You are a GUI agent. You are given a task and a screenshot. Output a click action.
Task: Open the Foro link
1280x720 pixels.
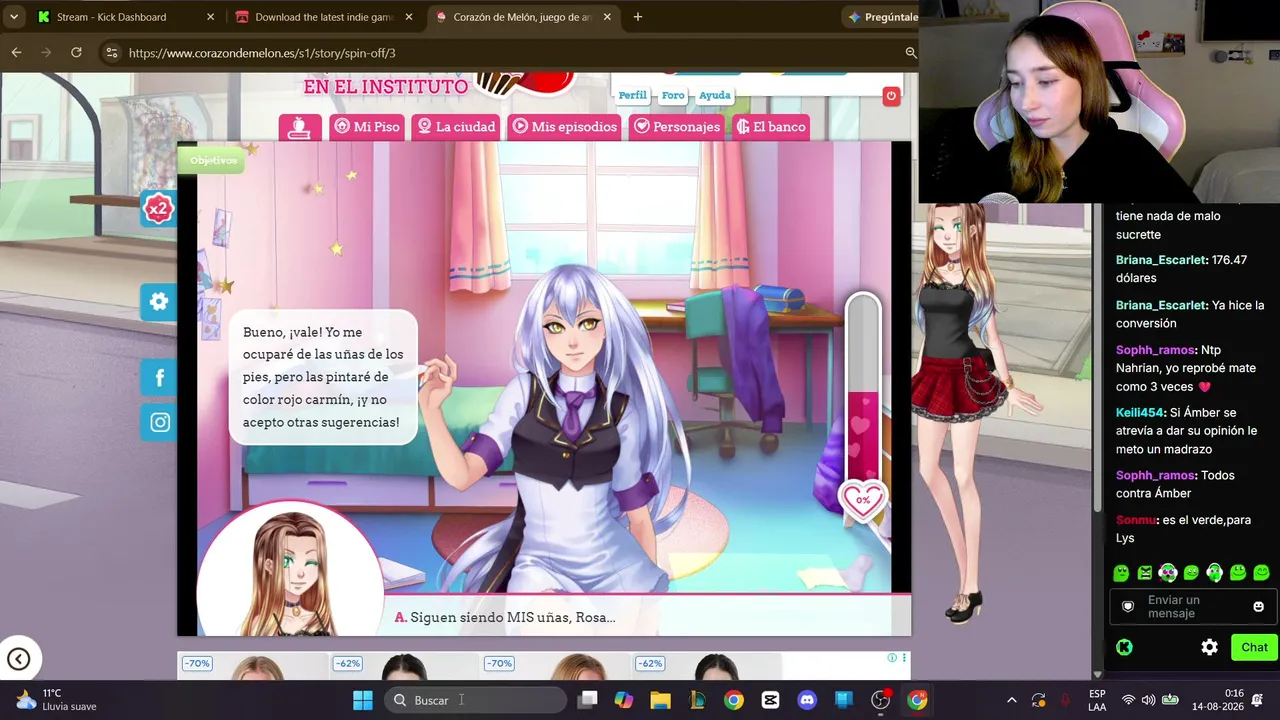click(x=673, y=95)
